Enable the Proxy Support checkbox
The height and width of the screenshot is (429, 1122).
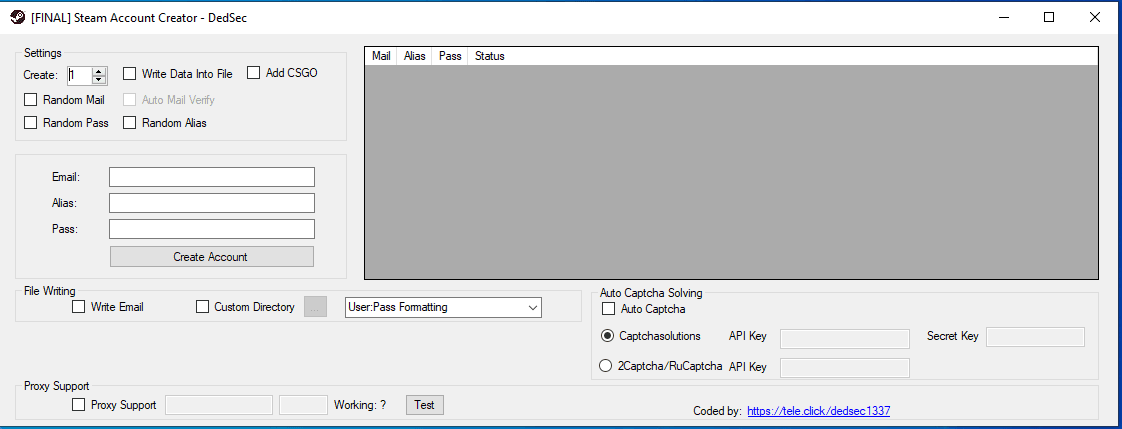(x=79, y=405)
